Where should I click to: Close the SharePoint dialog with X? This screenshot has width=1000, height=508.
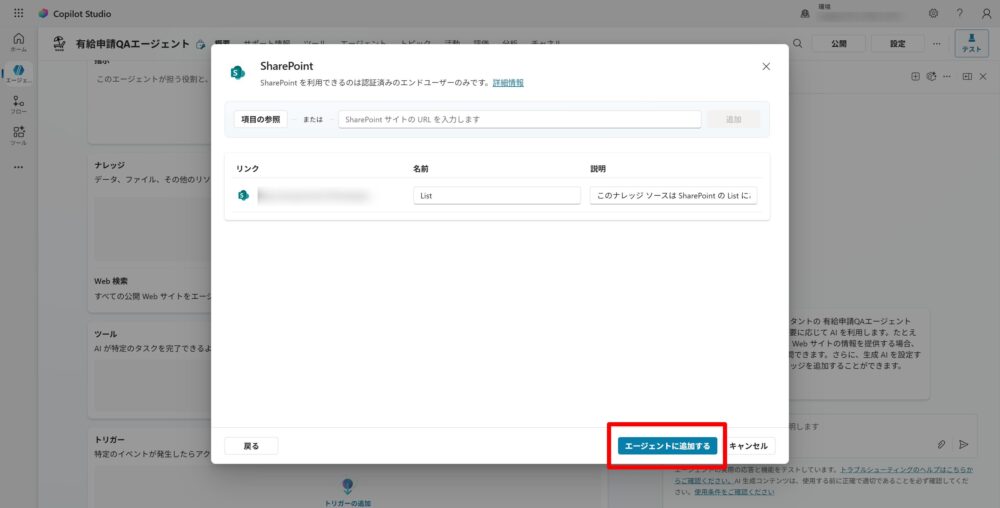(x=766, y=66)
